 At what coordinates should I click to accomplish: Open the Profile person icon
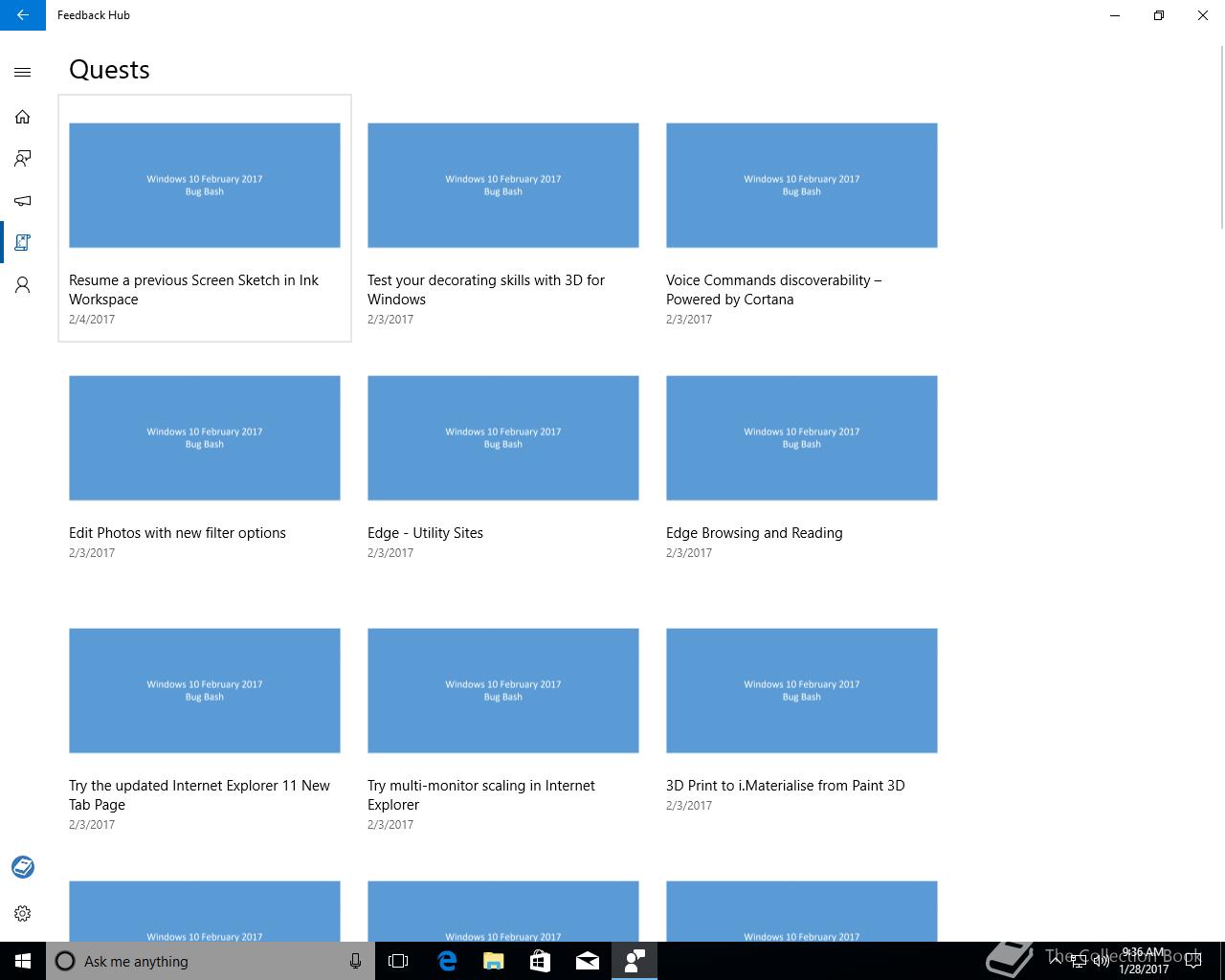click(23, 285)
